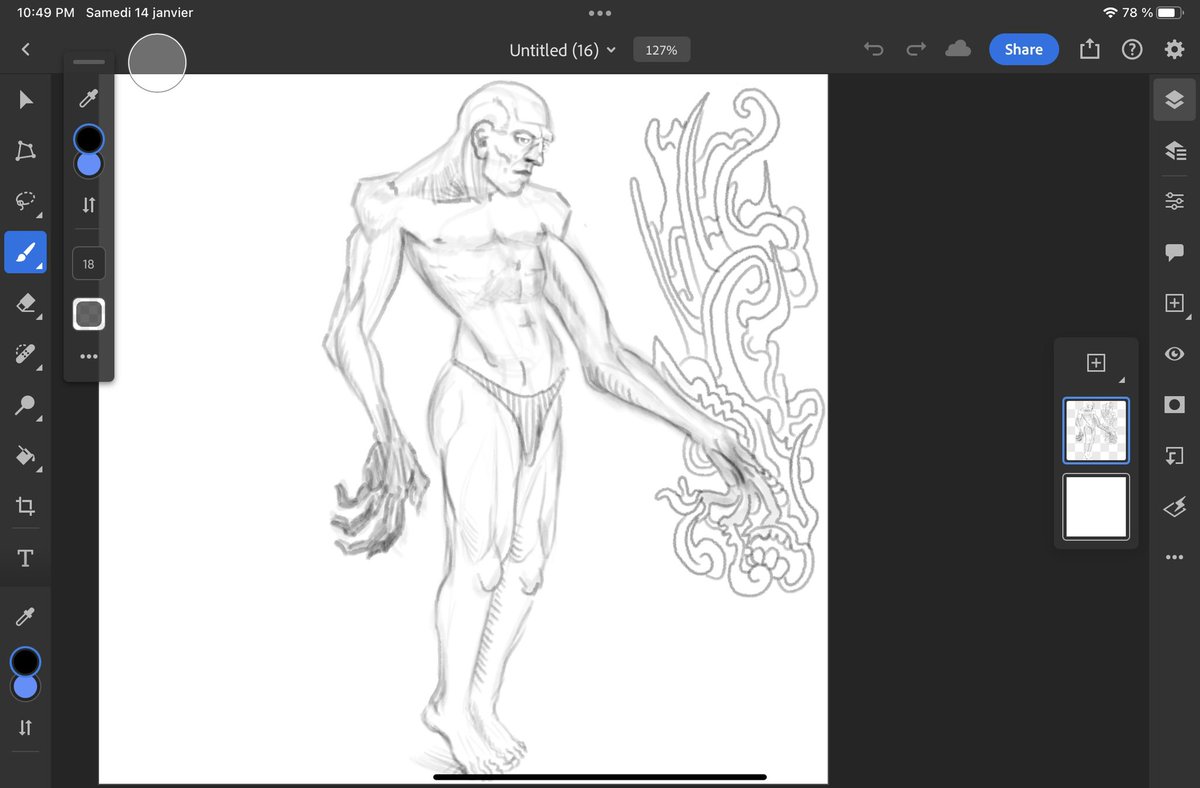Click the eyedropper in brush options panel
Viewport: 1200px width, 788px height.
point(89,98)
